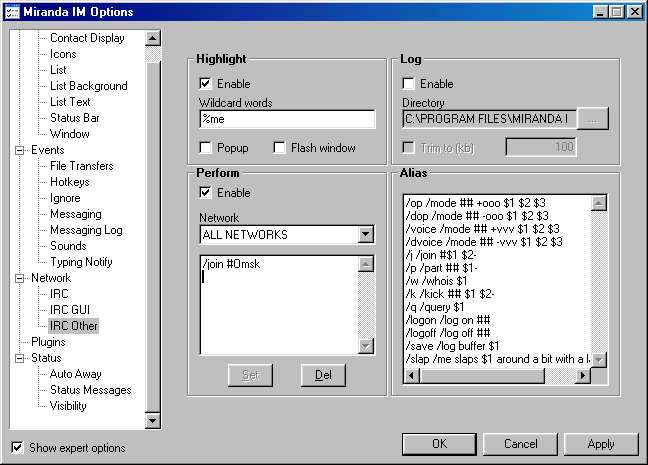Image resolution: width=648 pixels, height=465 pixels.
Task: Click the Miranda IM title bar icon
Action: point(12,12)
